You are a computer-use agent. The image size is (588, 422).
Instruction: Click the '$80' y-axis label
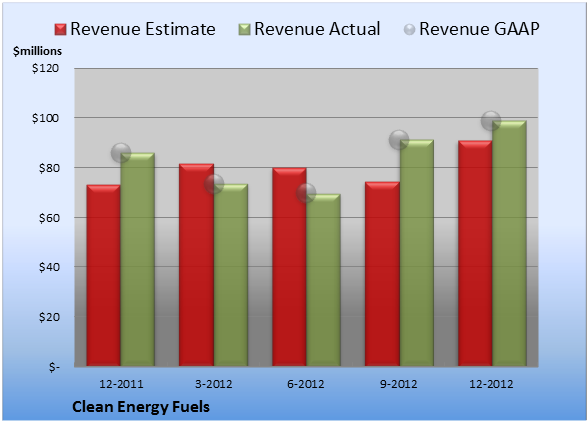point(49,168)
